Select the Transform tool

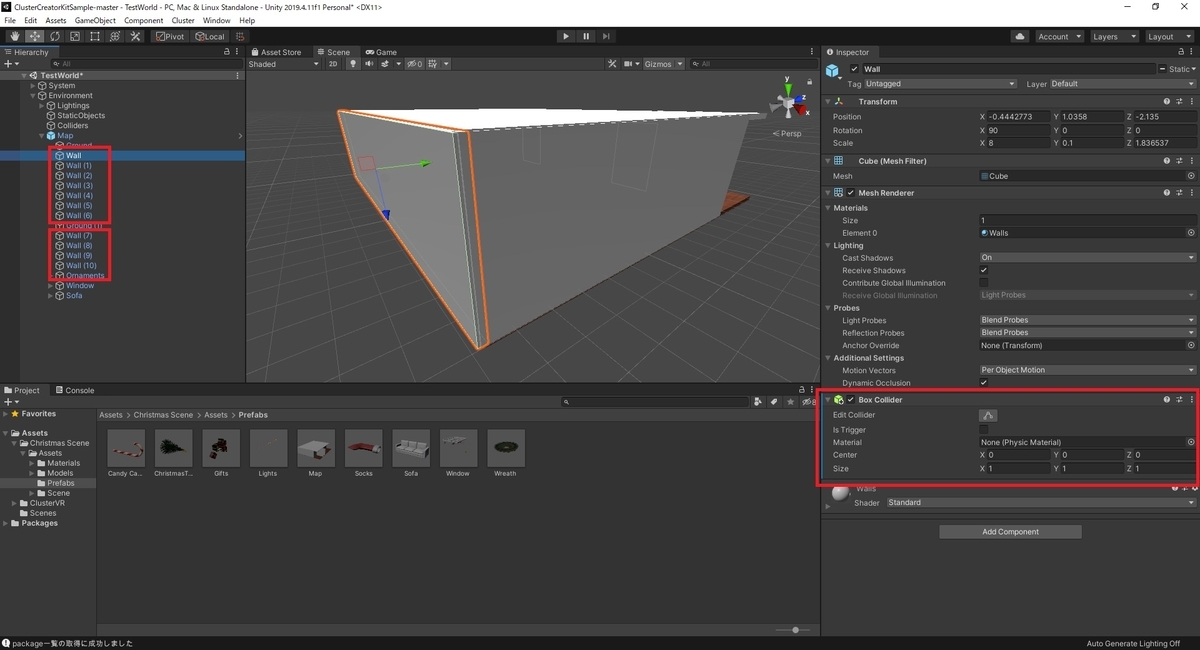[x=114, y=36]
